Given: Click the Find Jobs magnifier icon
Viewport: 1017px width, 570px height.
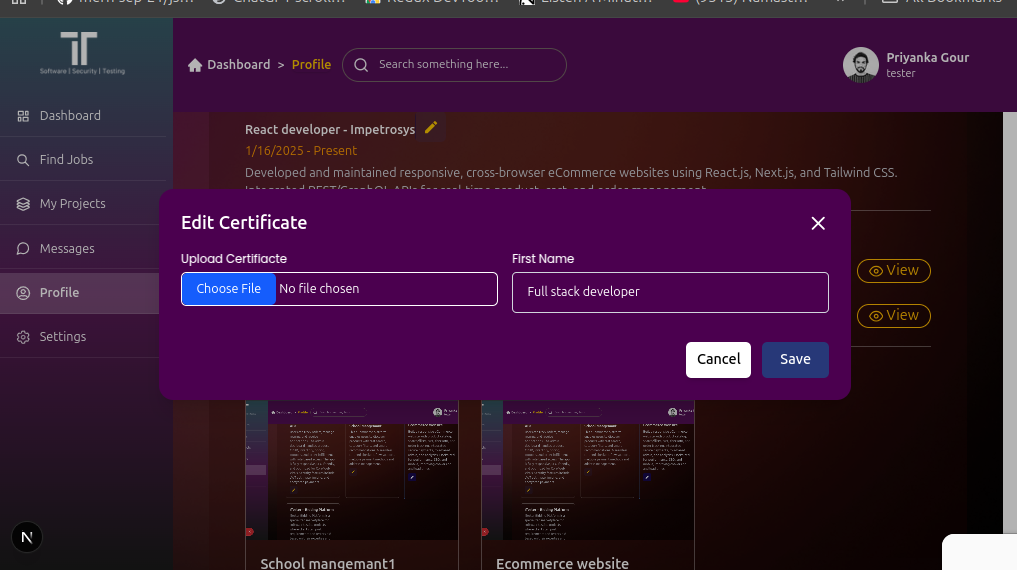Looking at the screenshot, I should pyautogui.click(x=23, y=160).
